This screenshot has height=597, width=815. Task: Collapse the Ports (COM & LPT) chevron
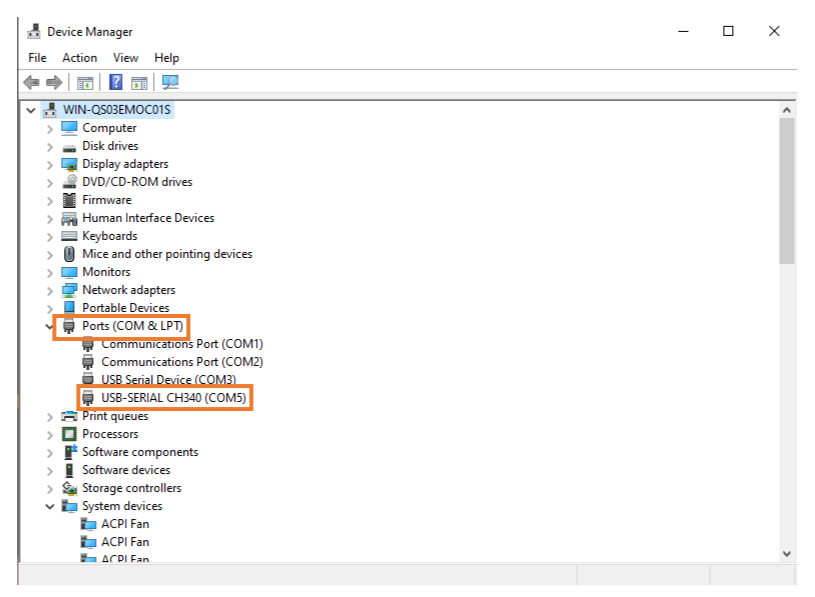tap(50, 326)
